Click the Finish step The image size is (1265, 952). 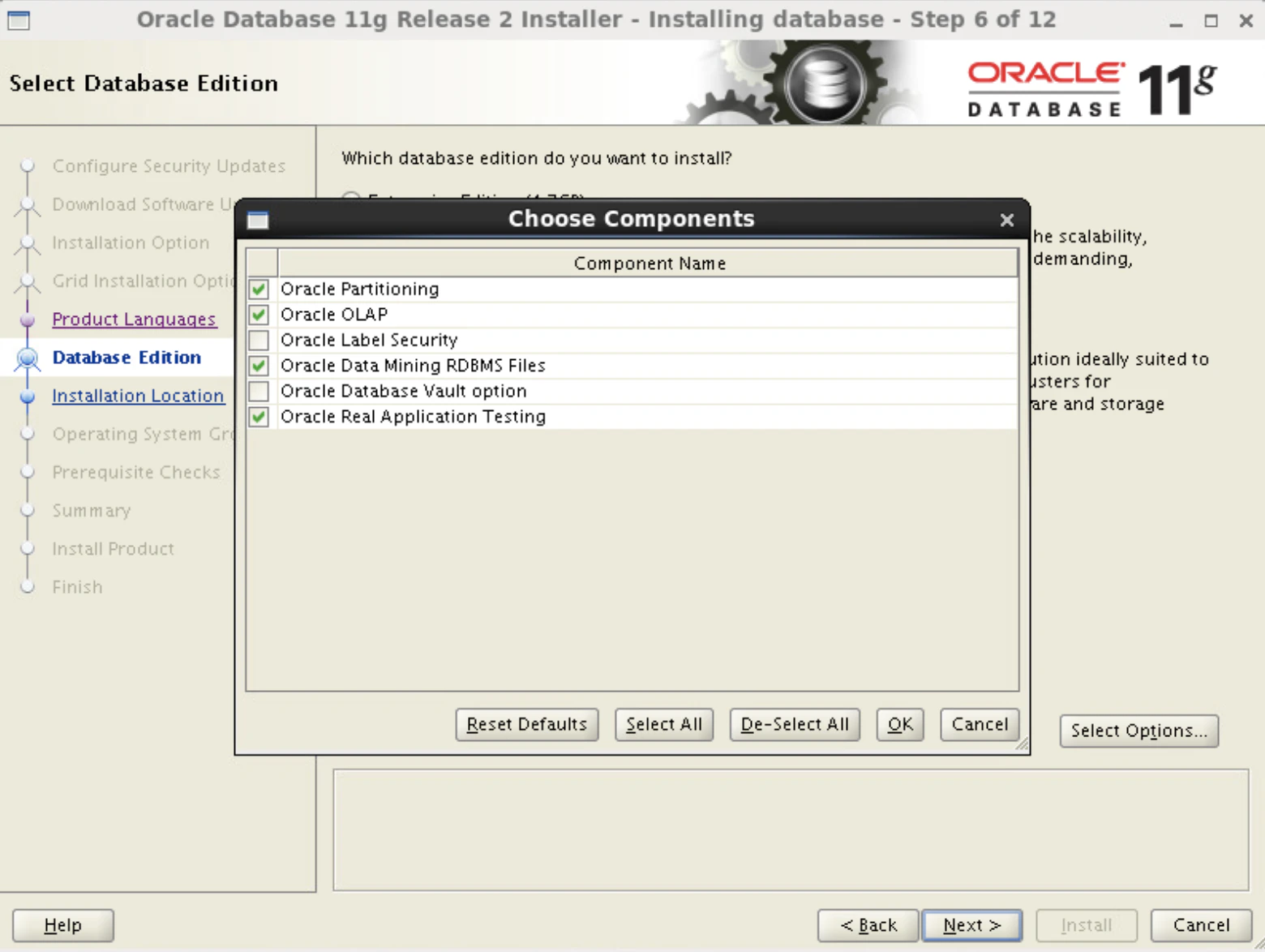click(77, 587)
